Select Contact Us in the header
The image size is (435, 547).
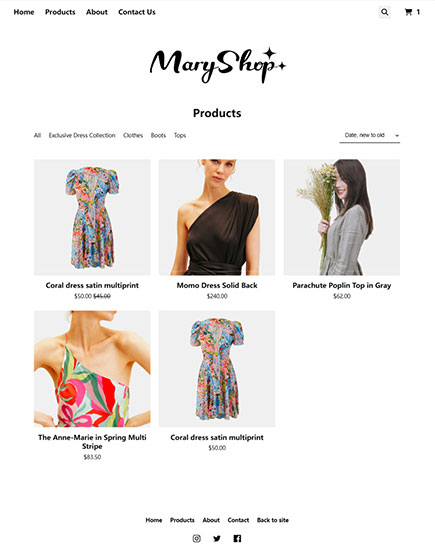pos(137,12)
